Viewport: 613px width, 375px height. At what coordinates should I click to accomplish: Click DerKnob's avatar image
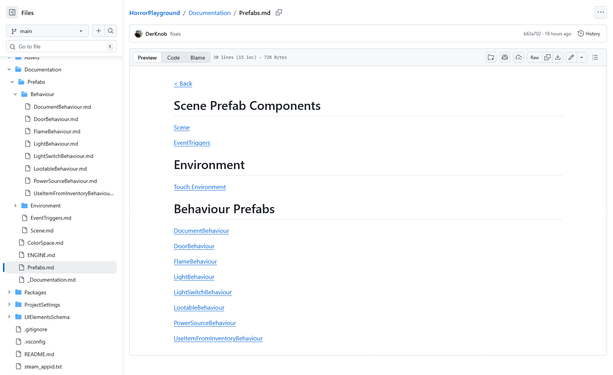click(x=138, y=34)
